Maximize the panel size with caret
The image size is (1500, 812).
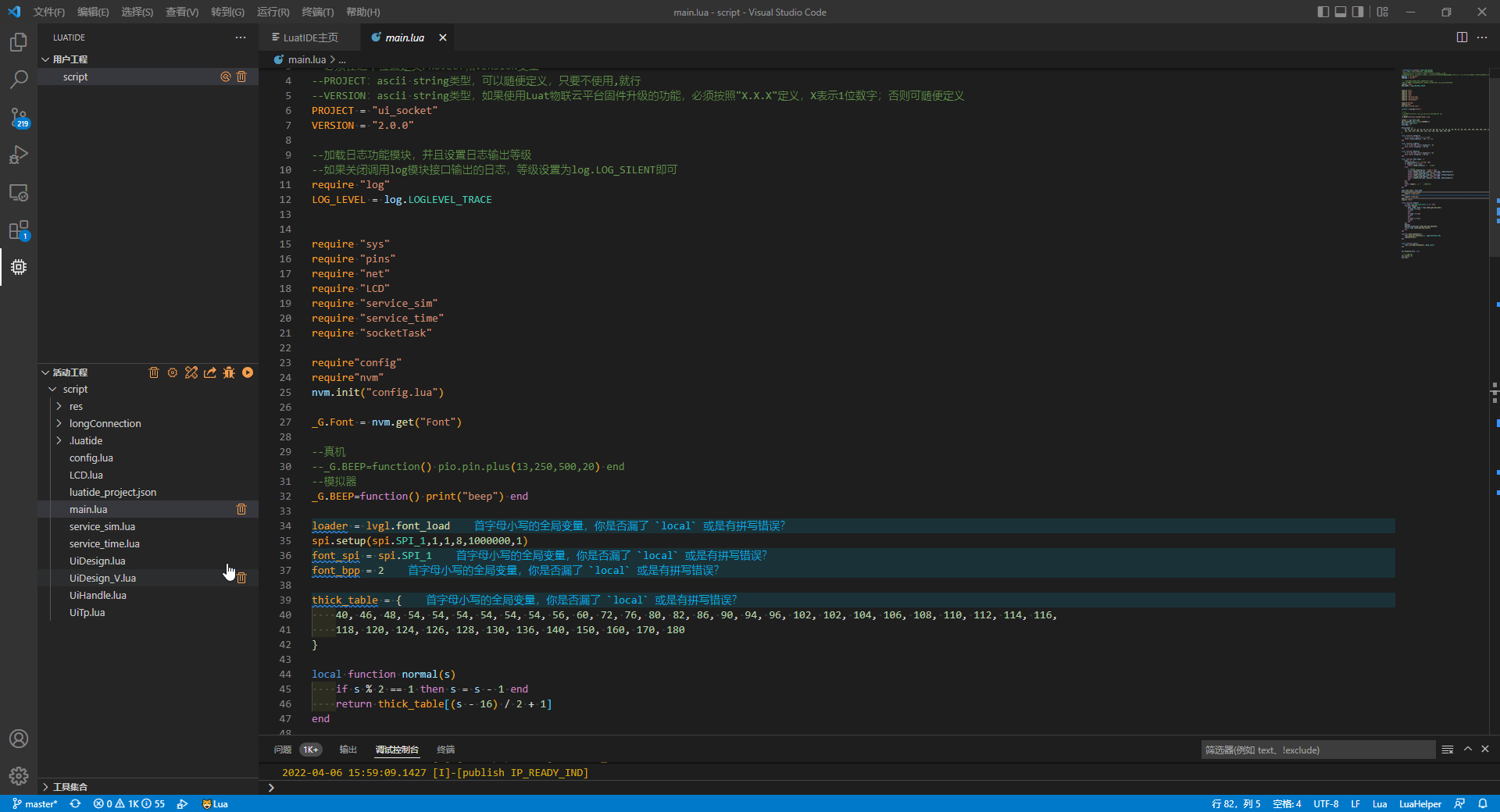pos(1468,750)
